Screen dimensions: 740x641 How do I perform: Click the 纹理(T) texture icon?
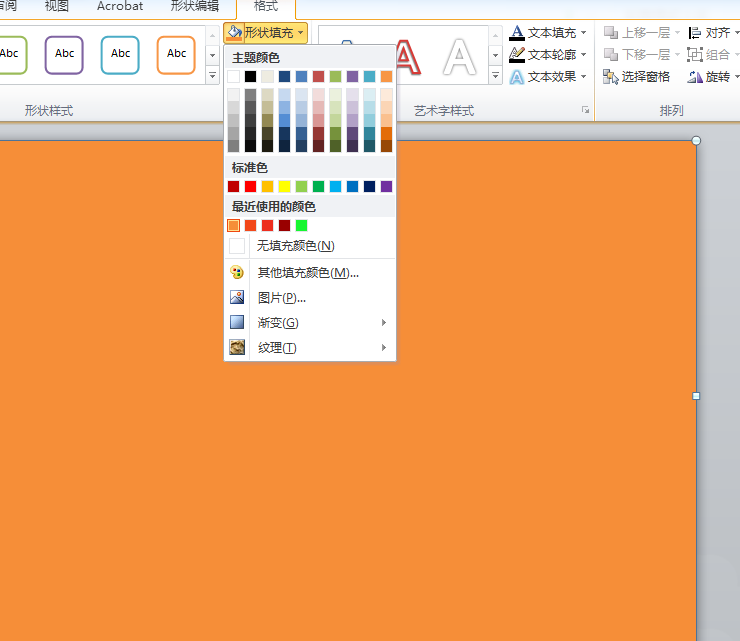[x=237, y=347]
